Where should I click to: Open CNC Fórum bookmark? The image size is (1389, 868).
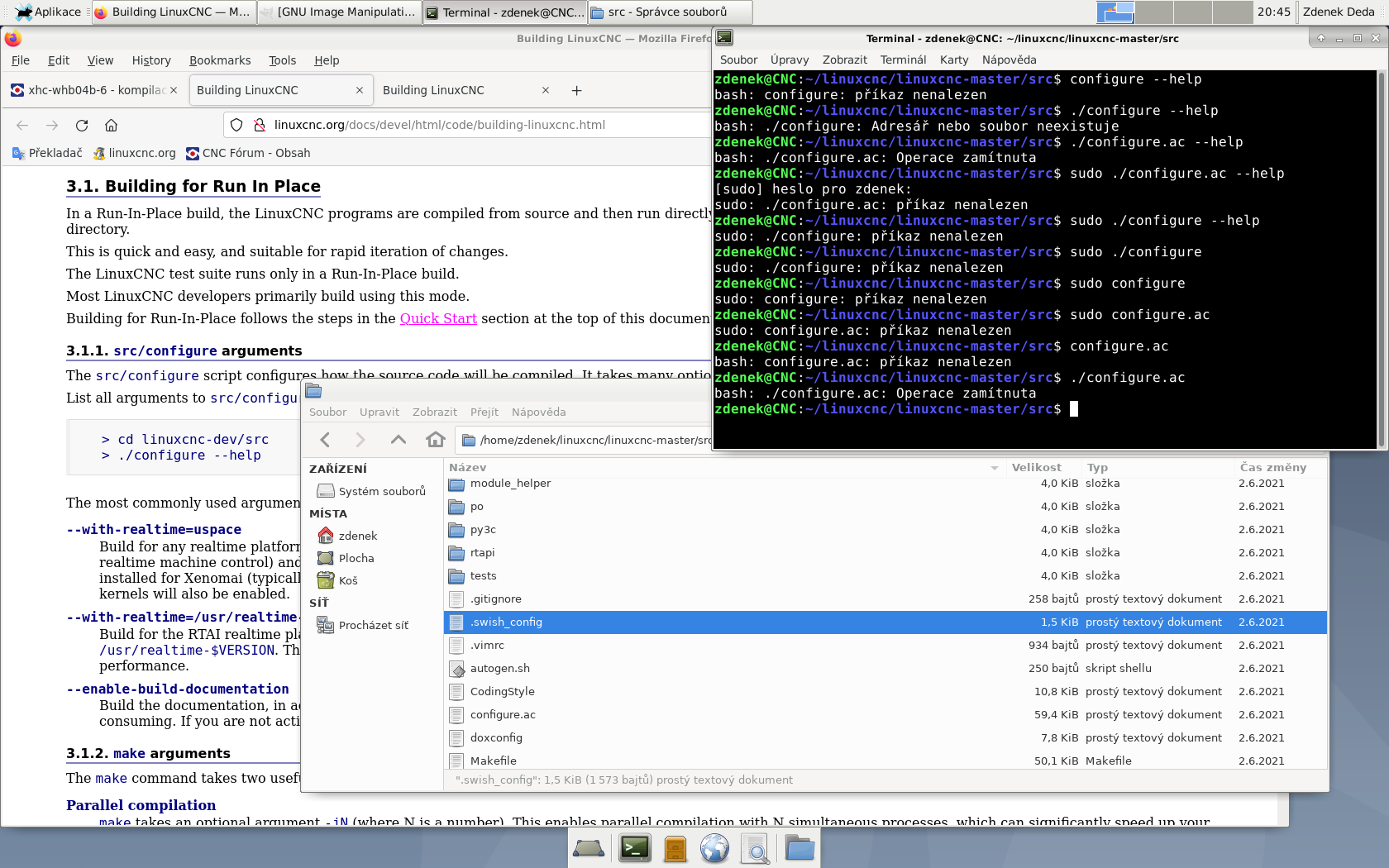coord(248,153)
